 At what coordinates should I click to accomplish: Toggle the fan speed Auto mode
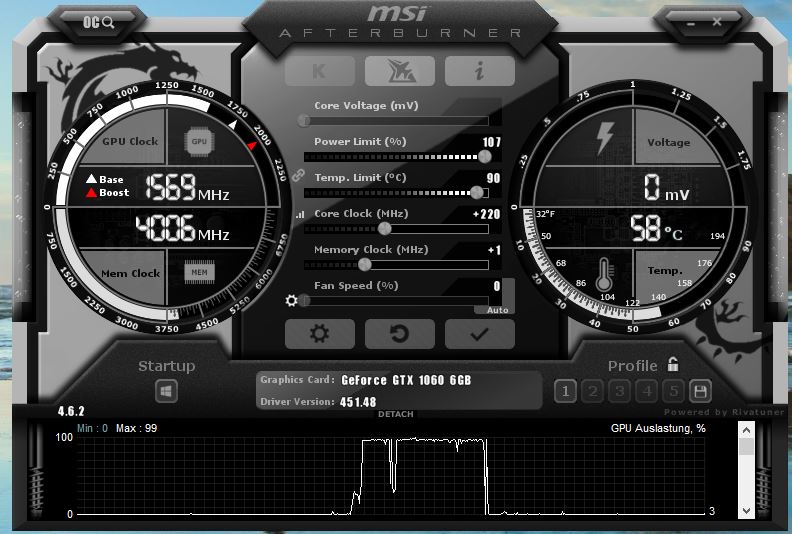pos(497,310)
